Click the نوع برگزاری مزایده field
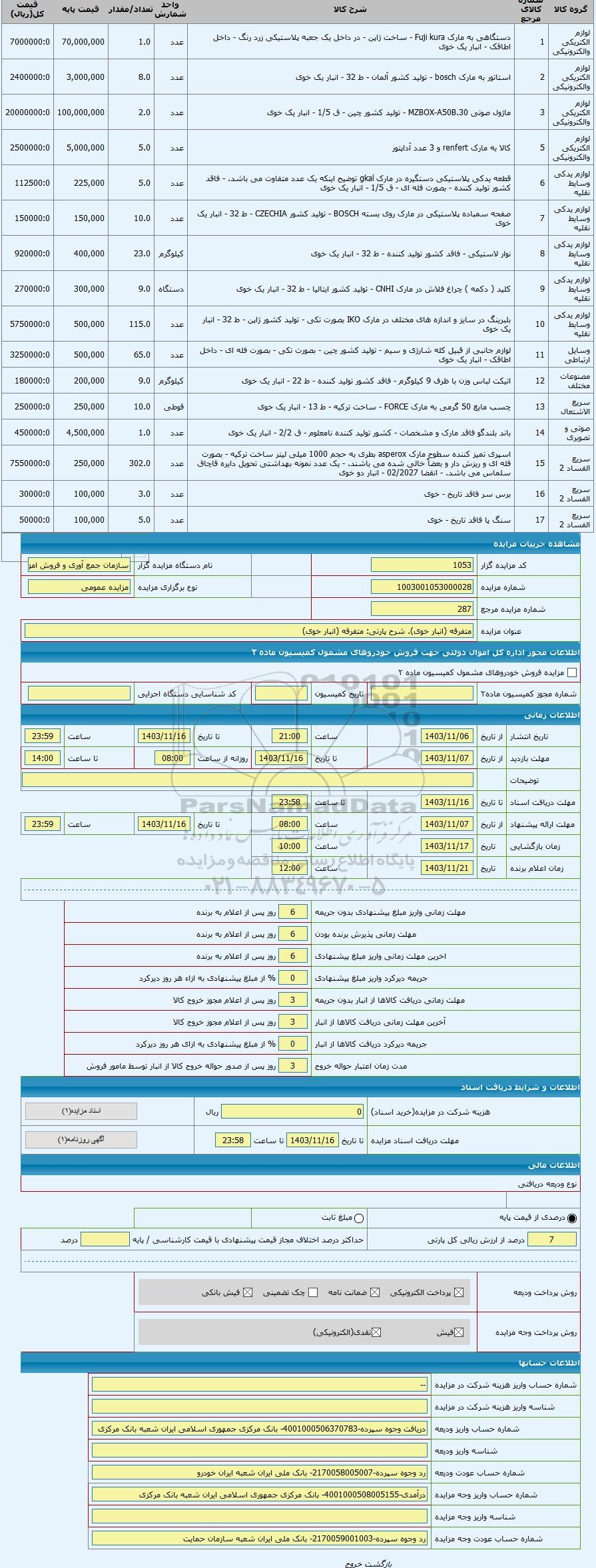This screenshot has height=1568, width=596. [79, 587]
